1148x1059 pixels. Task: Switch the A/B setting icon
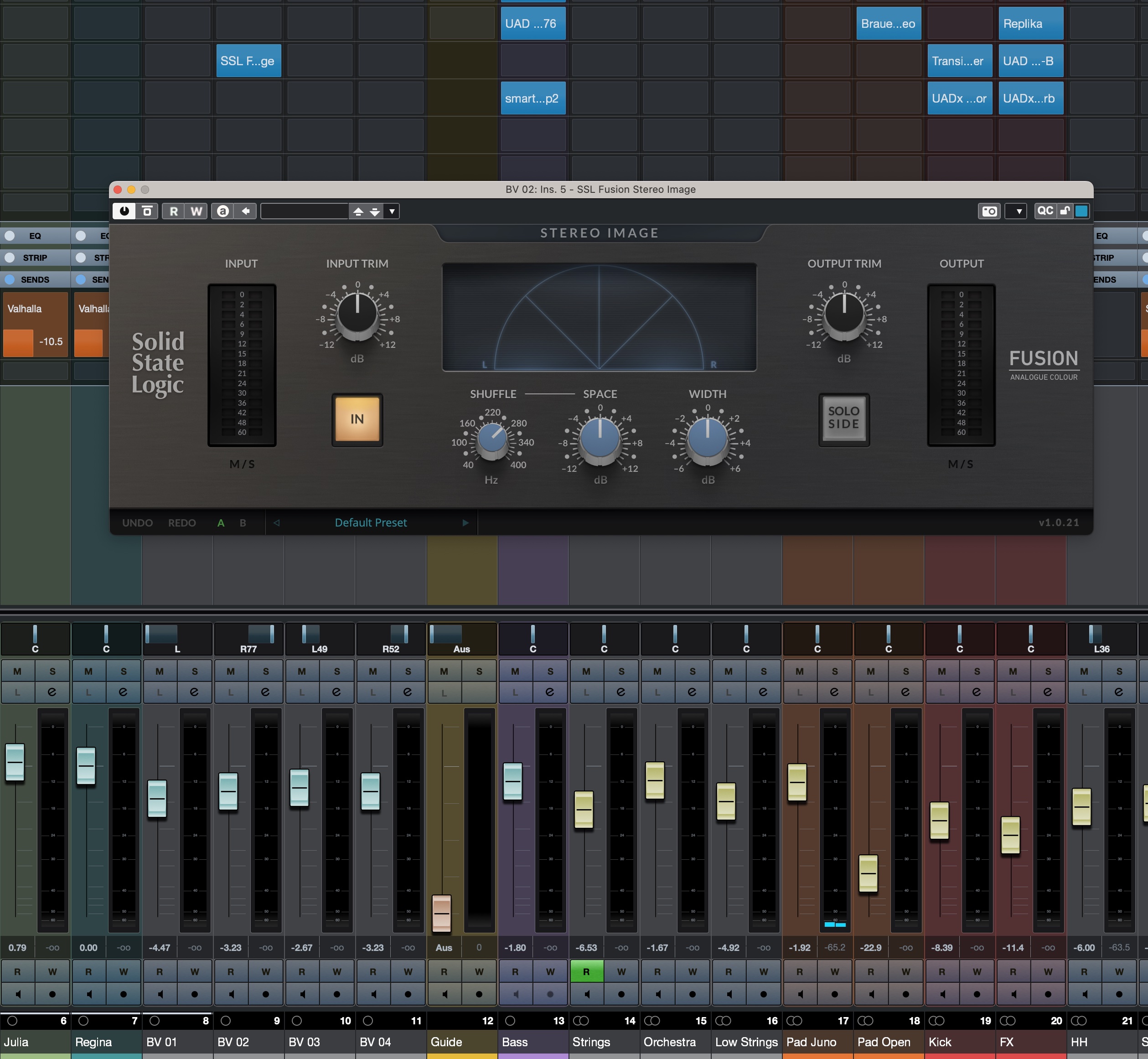point(223,212)
